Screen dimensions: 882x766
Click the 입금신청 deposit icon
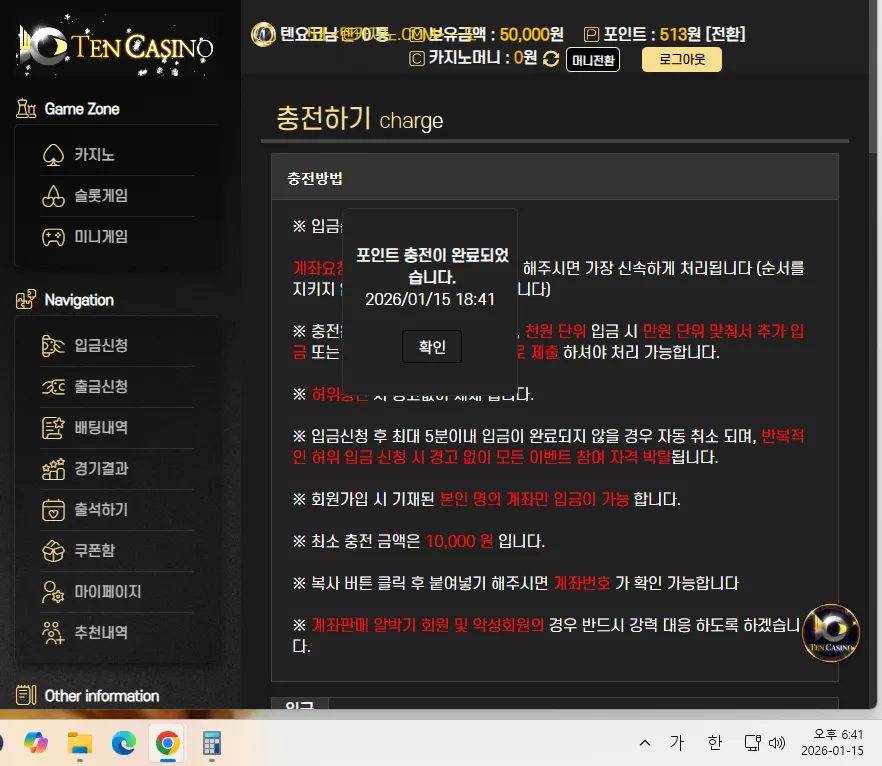point(53,345)
